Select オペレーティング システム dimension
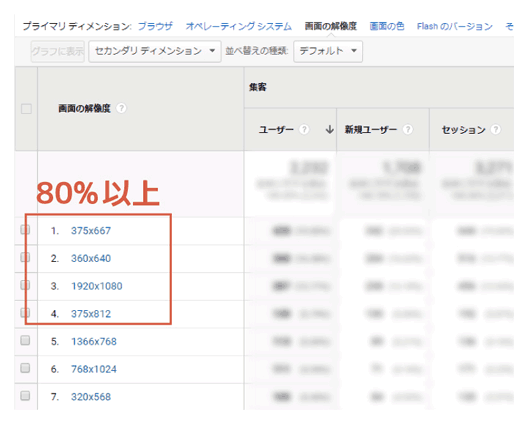Screen dimensions: 529x427 239,26
